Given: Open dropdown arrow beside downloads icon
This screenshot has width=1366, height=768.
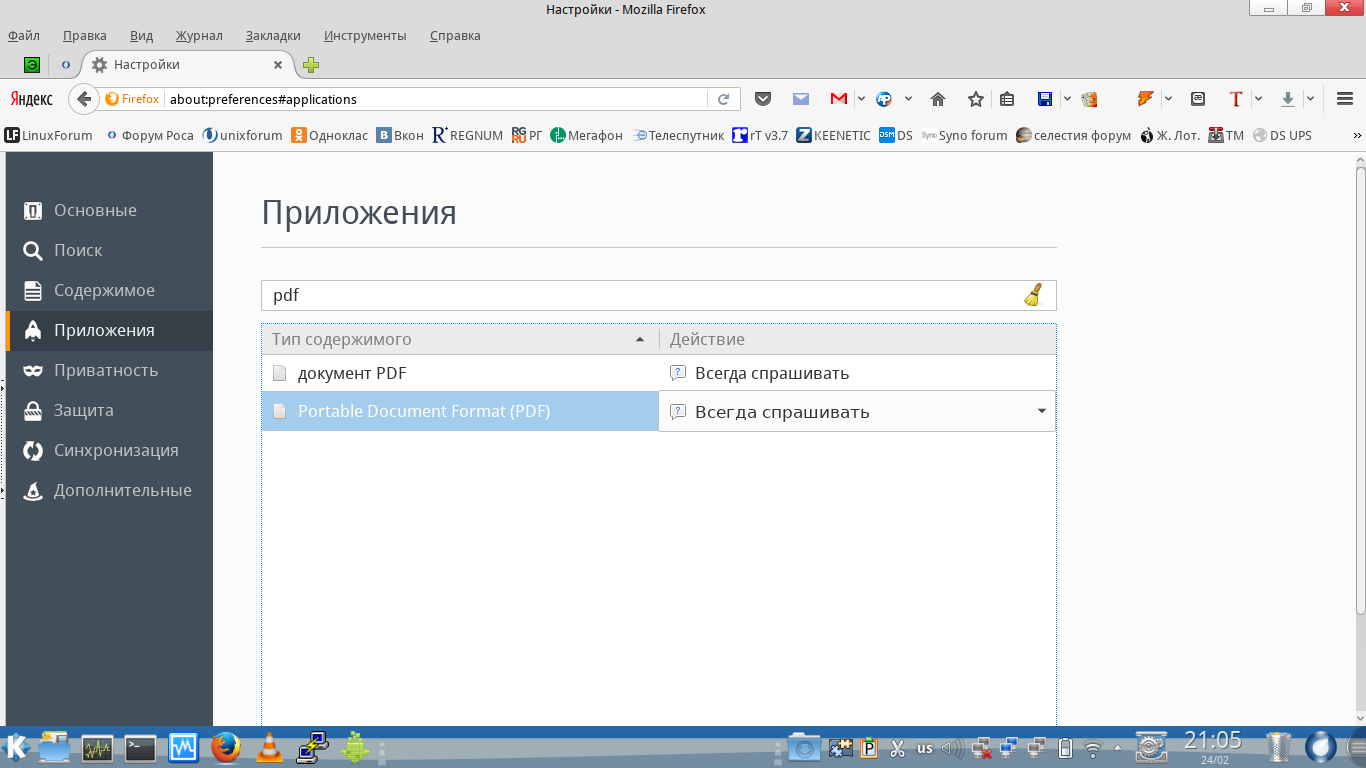Looking at the screenshot, I should click(x=1310, y=99).
